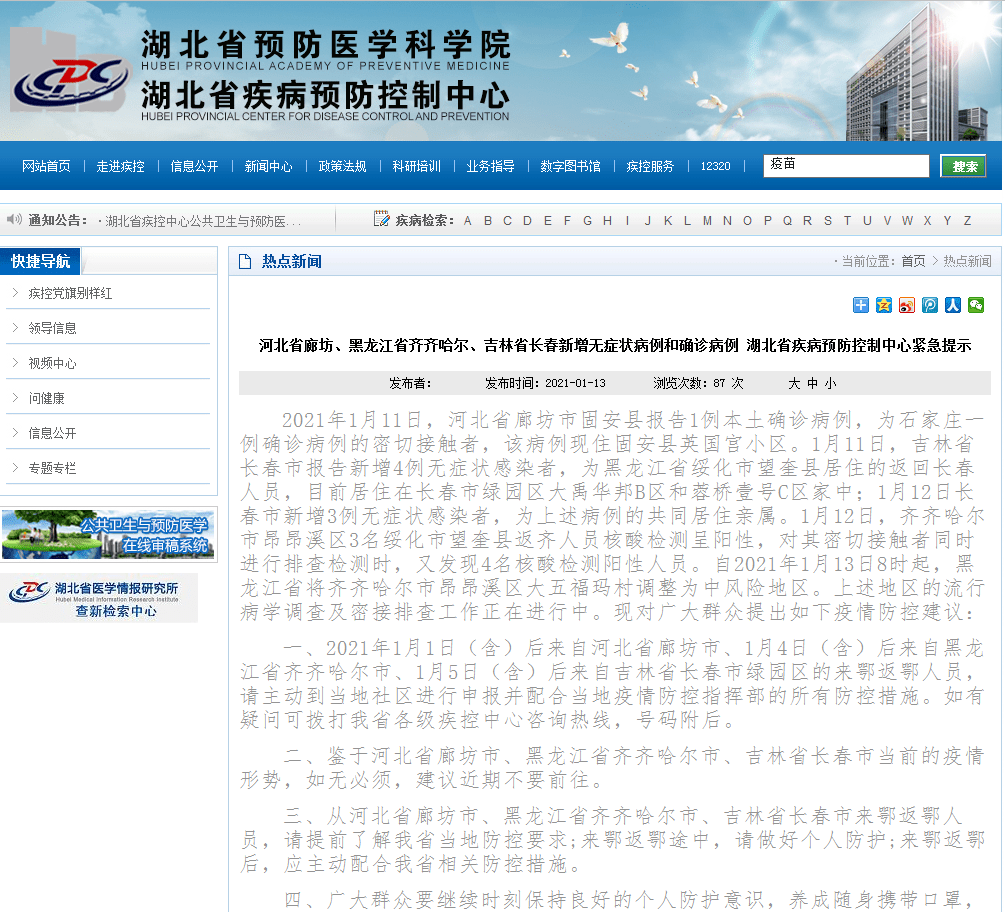Go to 首页 via the breadcrumb link
The height and width of the screenshot is (912, 1005).
911,260
